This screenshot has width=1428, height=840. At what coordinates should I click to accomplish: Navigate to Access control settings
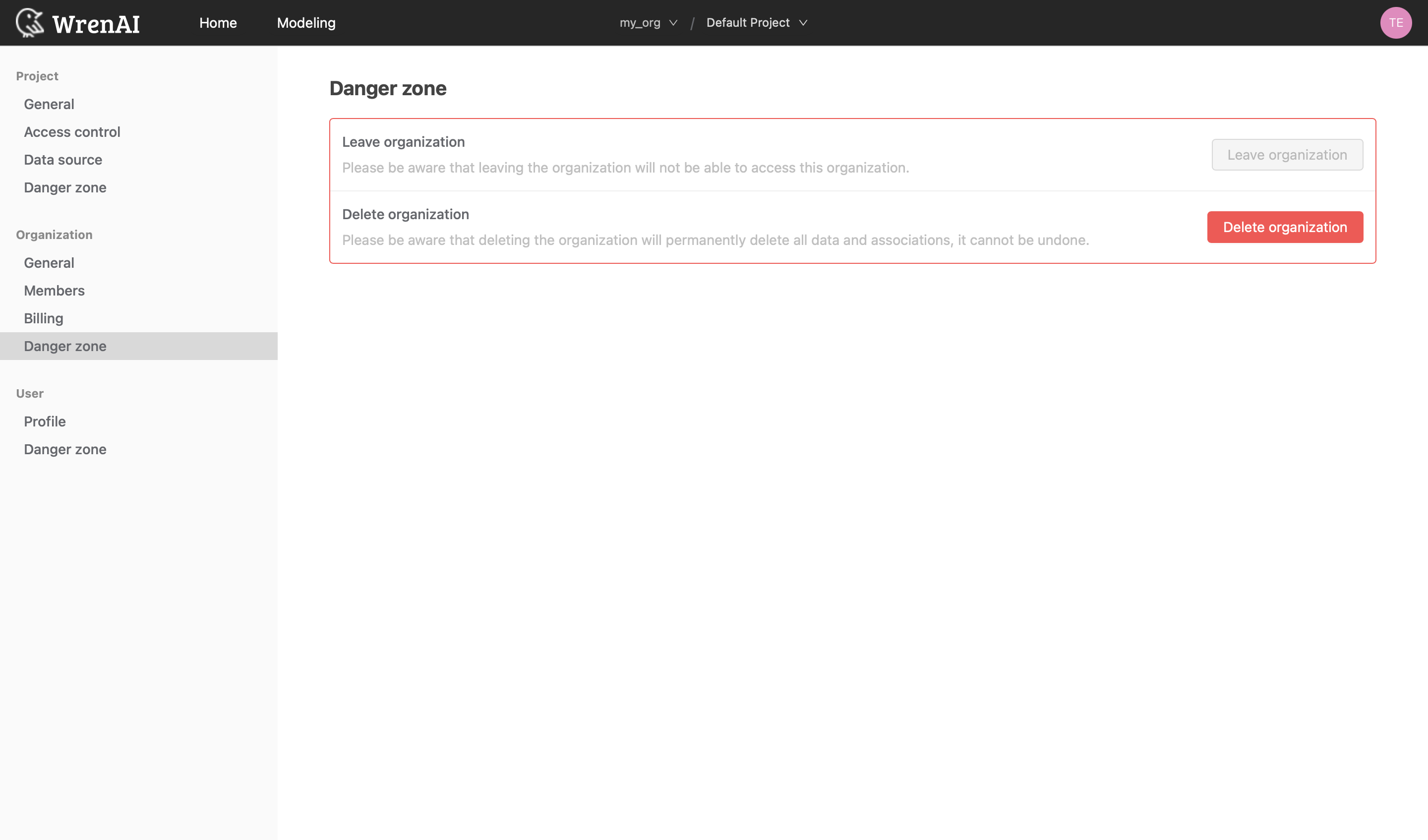[x=72, y=132]
